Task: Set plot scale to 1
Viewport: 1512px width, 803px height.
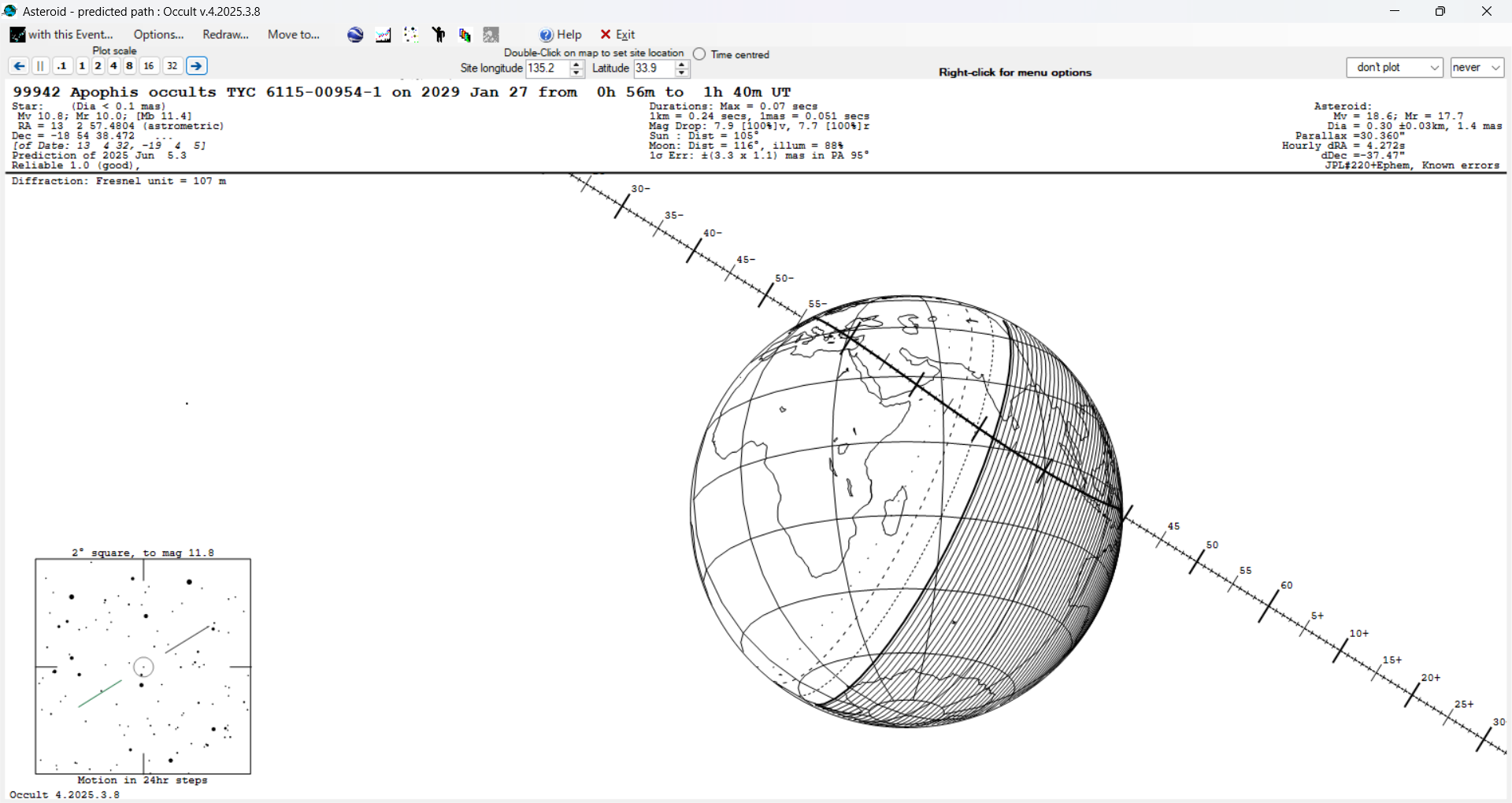Action: point(82,66)
